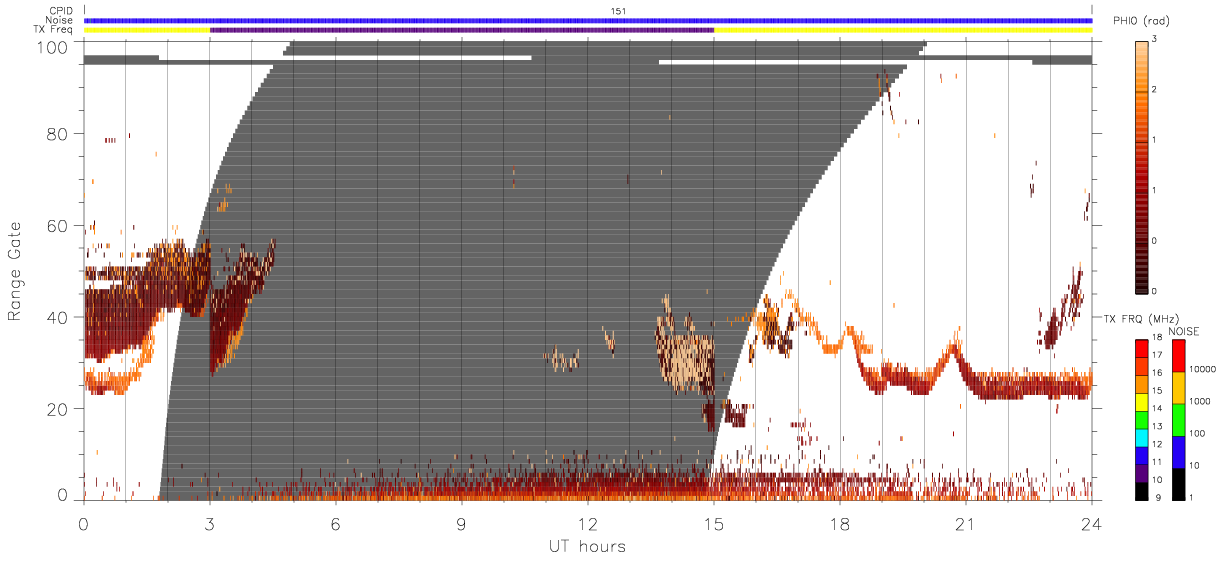Click the PHI0 (rad) colorbar title
The image size is (1228, 567).
coord(1141,21)
